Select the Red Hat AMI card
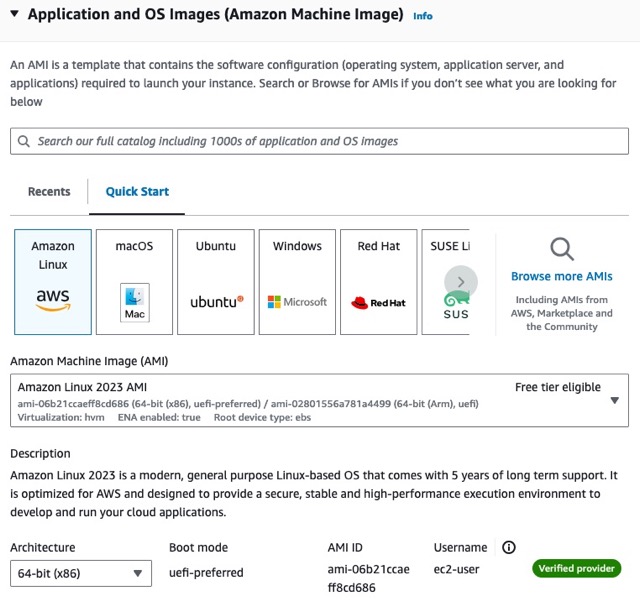Image resolution: width=640 pixels, height=607 pixels. coord(378,282)
